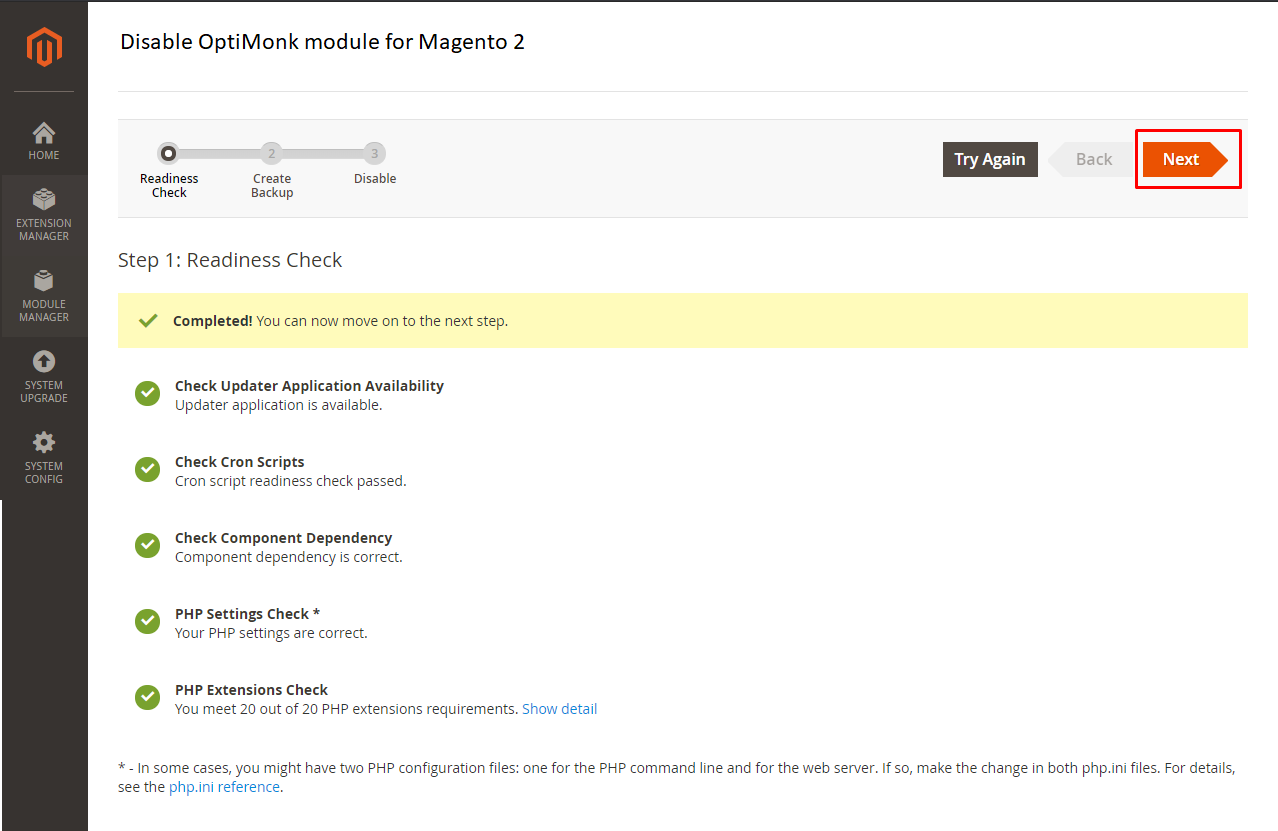Click the 'Disable' step label
This screenshot has width=1278, height=831.
click(x=375, y=179)
